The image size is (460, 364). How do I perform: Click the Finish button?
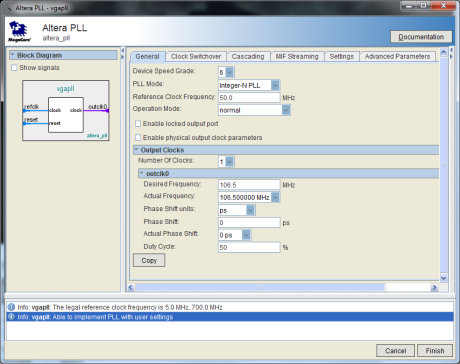(435, 351)
